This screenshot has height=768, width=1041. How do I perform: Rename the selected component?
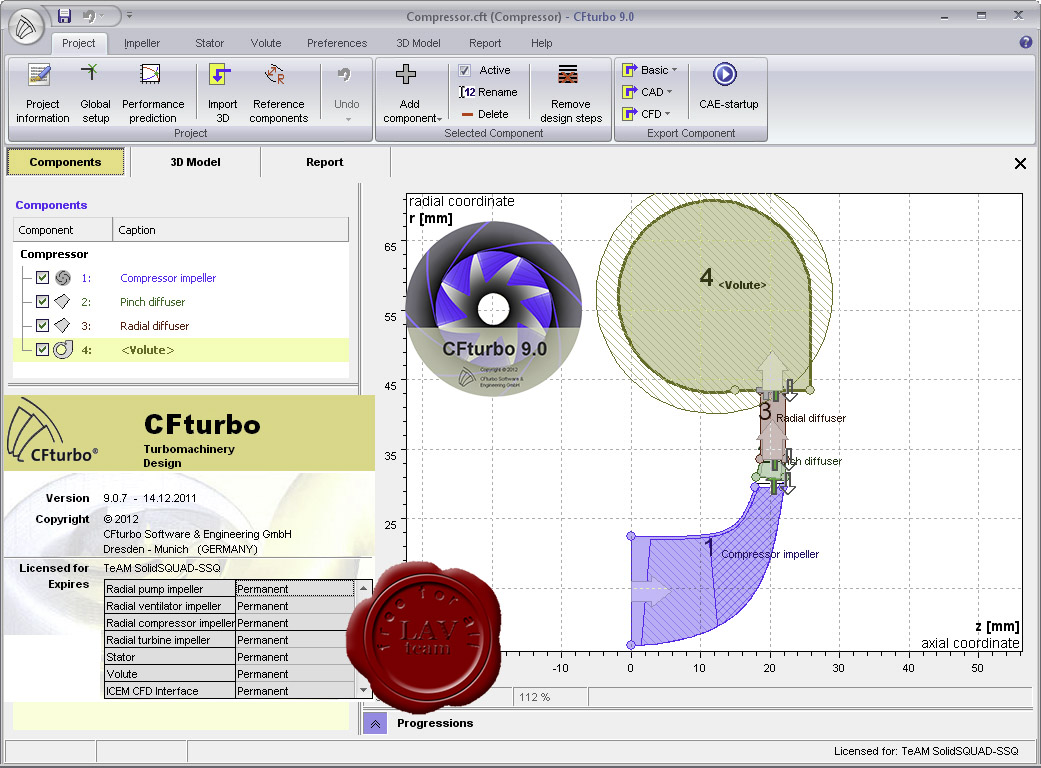[x=488, y=92]
